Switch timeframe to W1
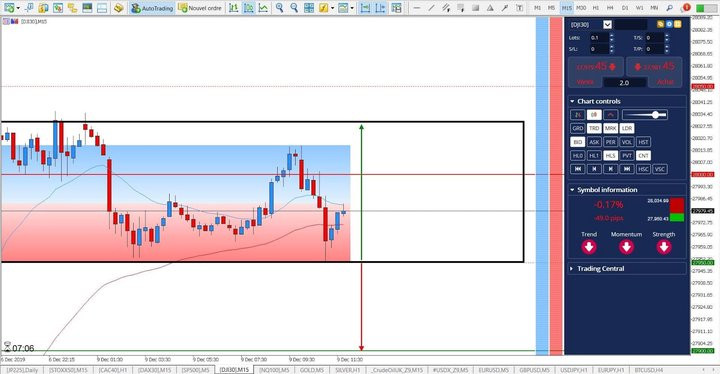Image resolution: width=720 pixels, height=374 pixels. [x=640, y=8]
